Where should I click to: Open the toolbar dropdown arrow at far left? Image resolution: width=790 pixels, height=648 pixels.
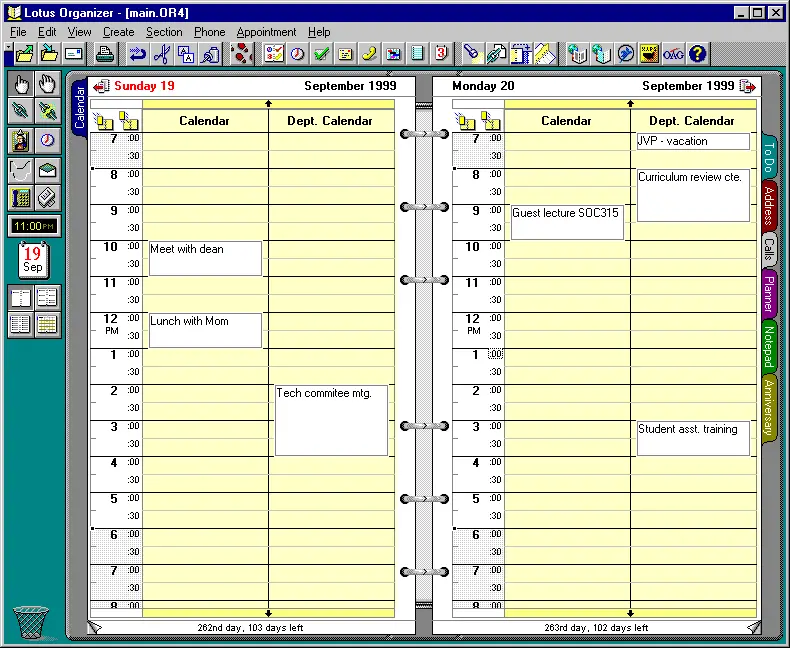tap(8, 46)
